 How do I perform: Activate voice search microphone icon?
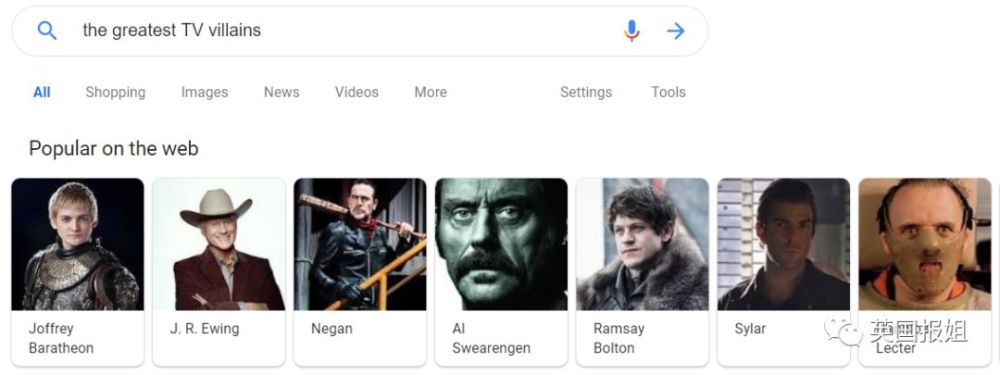click(x=631, y=30)
